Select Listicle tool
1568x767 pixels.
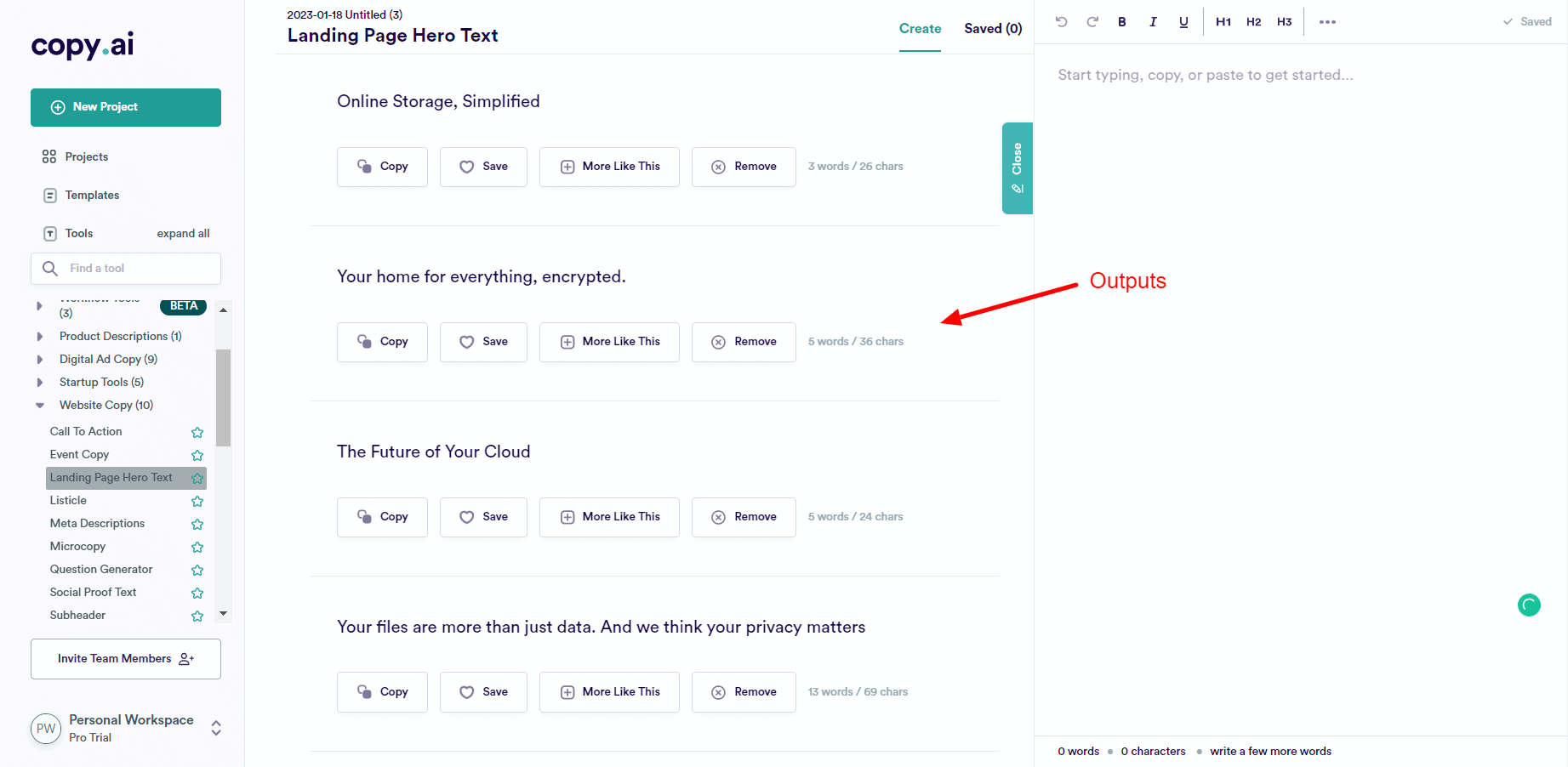68,500
